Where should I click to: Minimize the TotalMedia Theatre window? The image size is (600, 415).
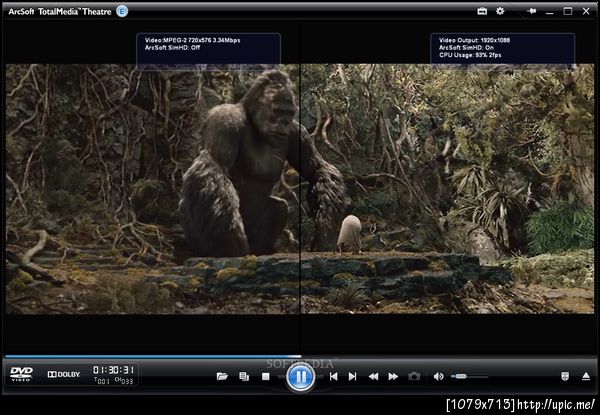tap(550, 12)
